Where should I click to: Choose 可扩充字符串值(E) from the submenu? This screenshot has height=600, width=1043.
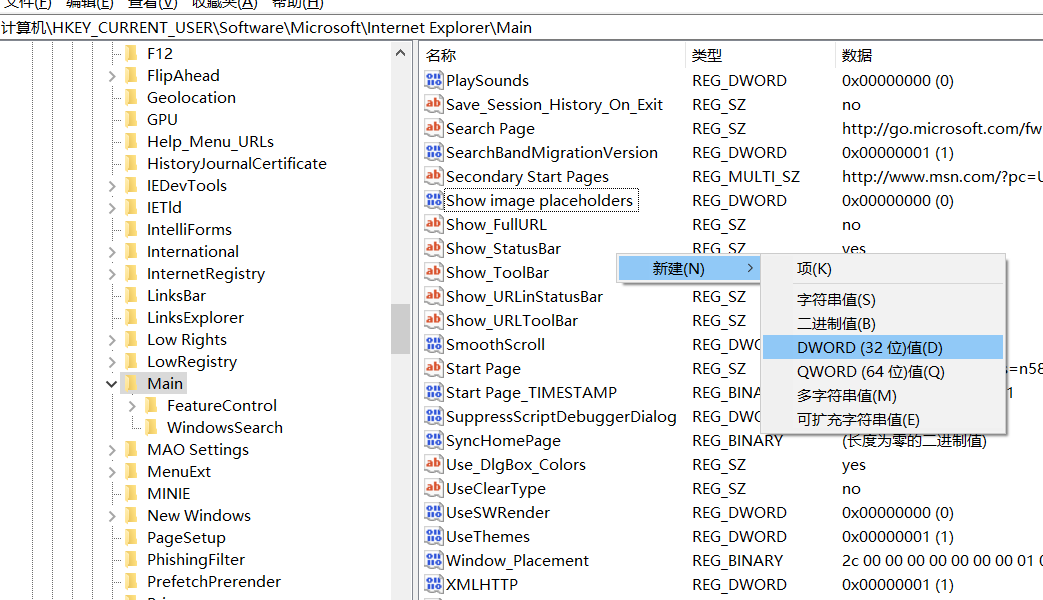tap(883, 419)
